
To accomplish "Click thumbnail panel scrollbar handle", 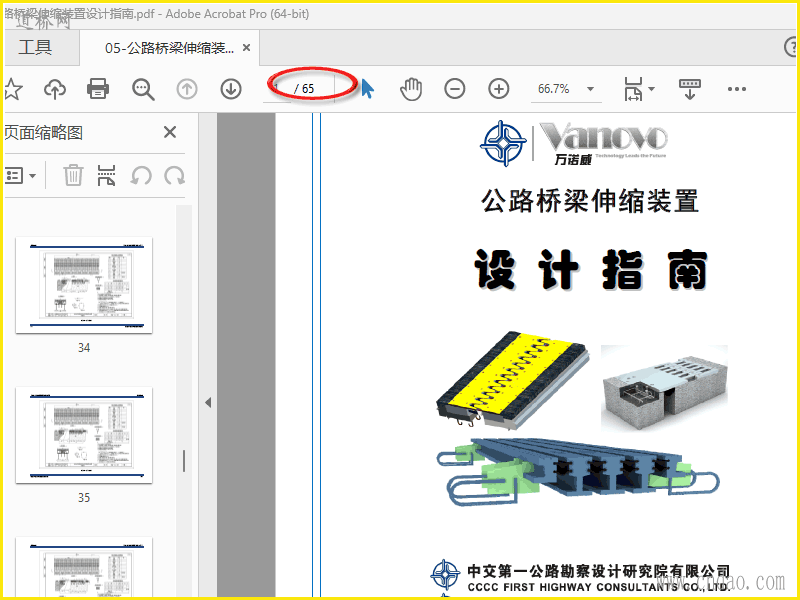I will pyautogui.click(x=184, y=461).
